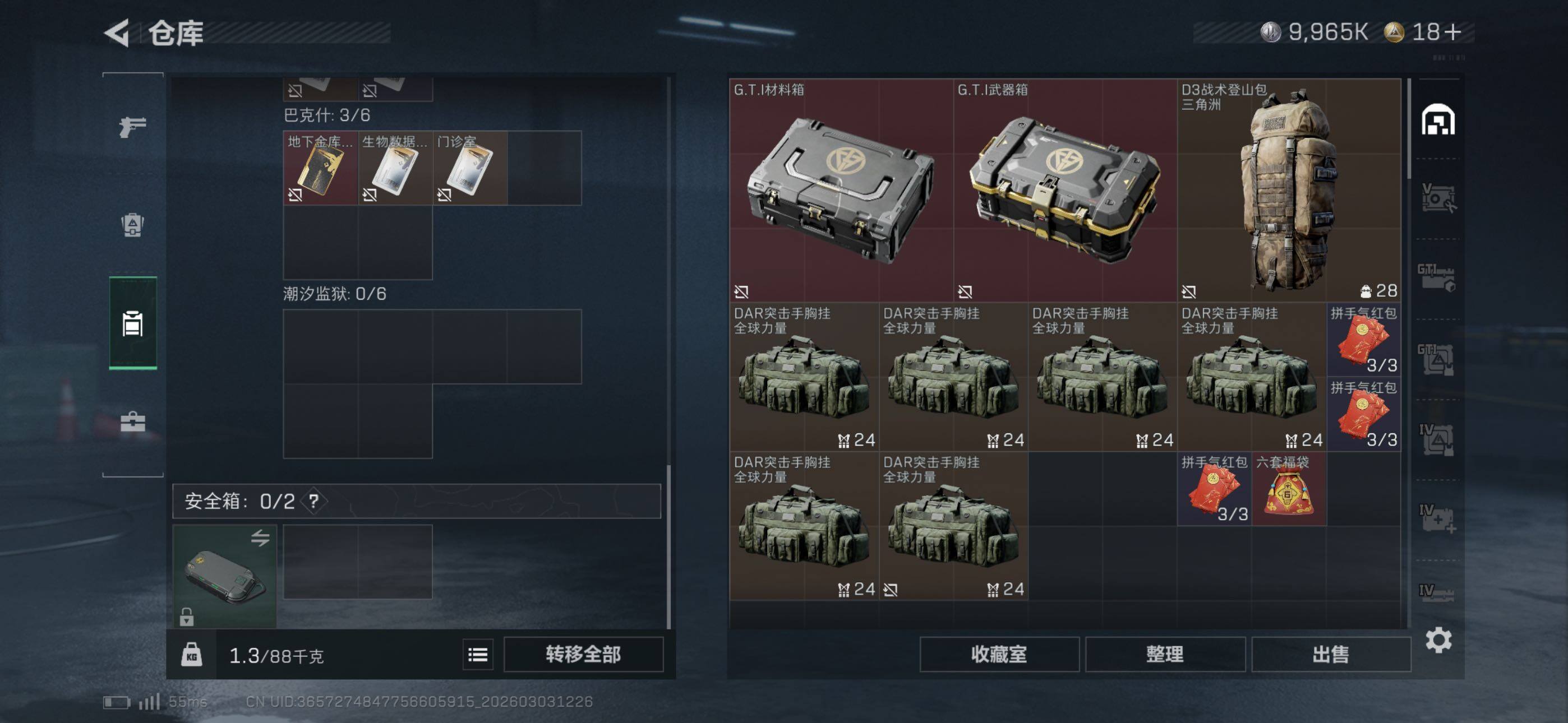Viewport: 1568px width, 723px height.
Task: Select the 六套福袋 lucky bag item
Action: pyautogui.click(x=1289, y=489)
